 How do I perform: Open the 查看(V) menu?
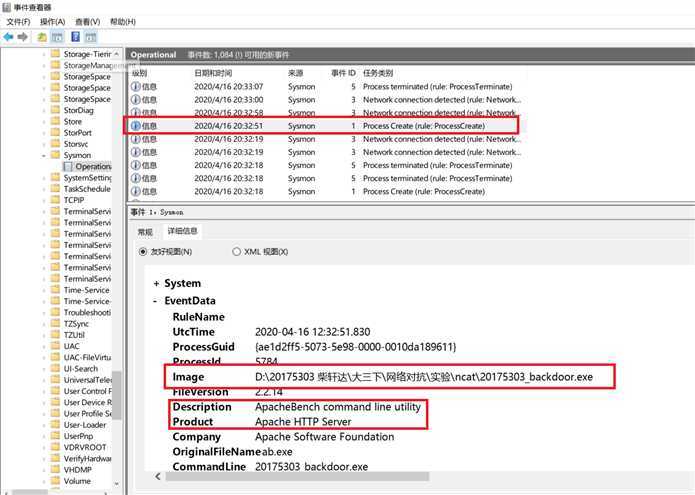click(x=87, y=22)
